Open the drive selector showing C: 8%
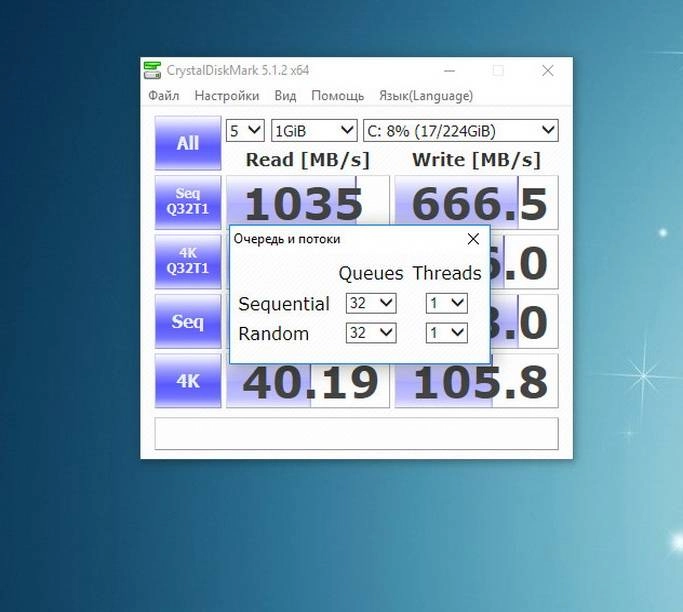 [461, 130]
